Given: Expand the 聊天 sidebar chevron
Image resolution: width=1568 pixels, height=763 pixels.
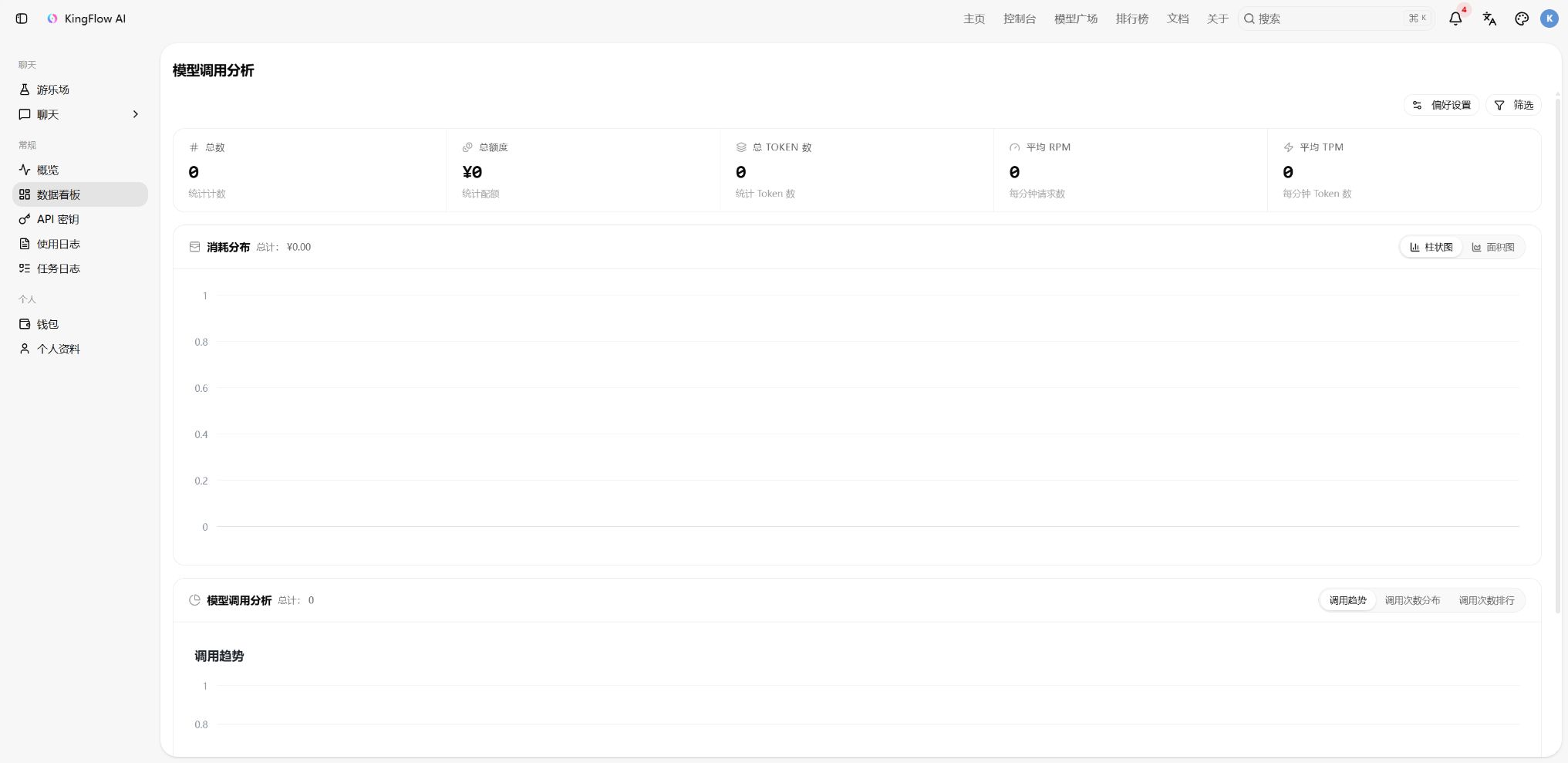Looking at the screenshot, I should pyautogui.click(x=136, y=114).
